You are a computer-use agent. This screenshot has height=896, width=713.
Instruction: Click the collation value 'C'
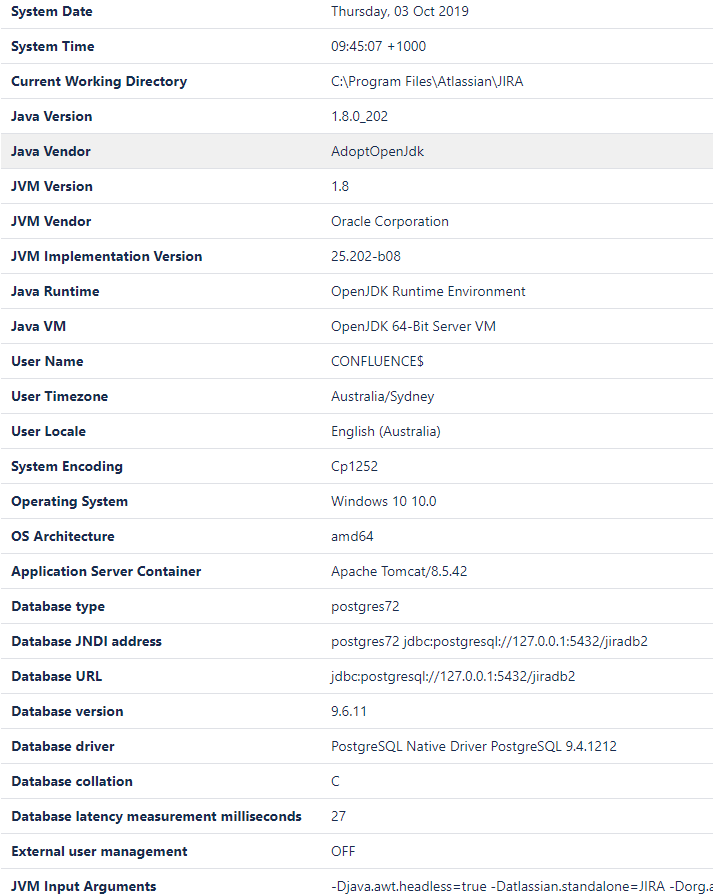[x=335, y=781]
